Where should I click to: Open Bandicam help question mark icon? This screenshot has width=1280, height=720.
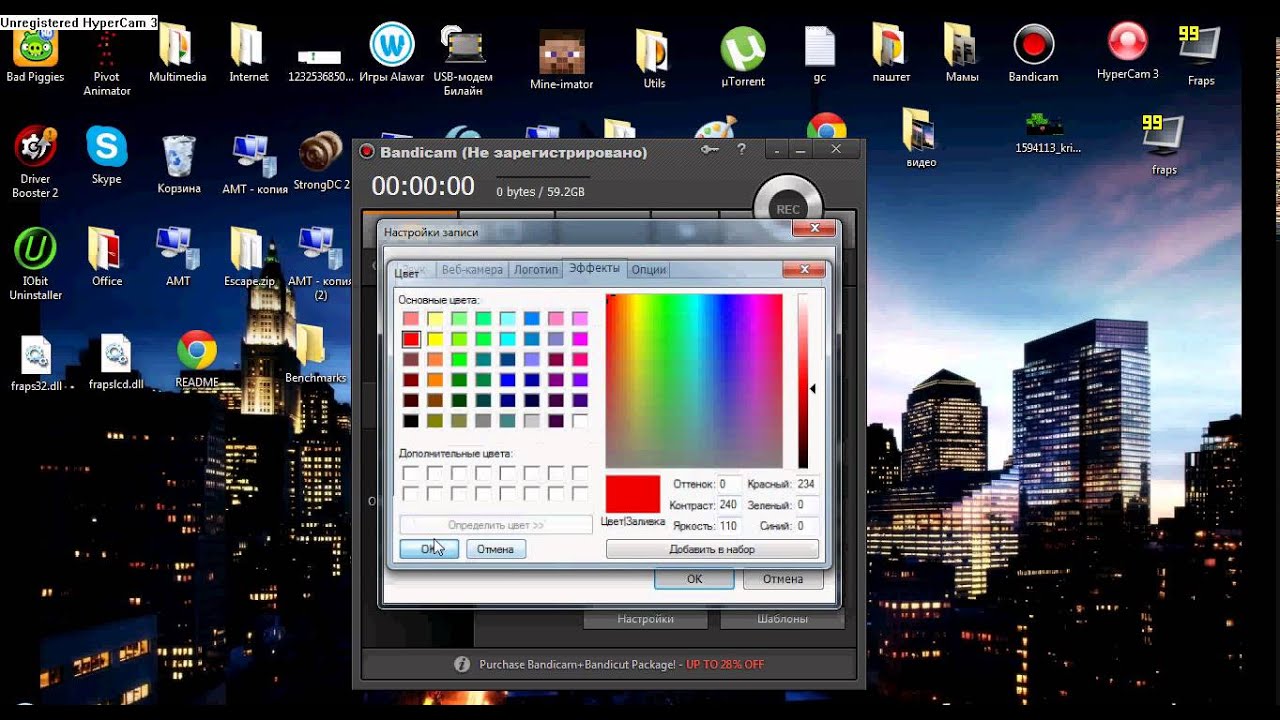click(741, 149)
